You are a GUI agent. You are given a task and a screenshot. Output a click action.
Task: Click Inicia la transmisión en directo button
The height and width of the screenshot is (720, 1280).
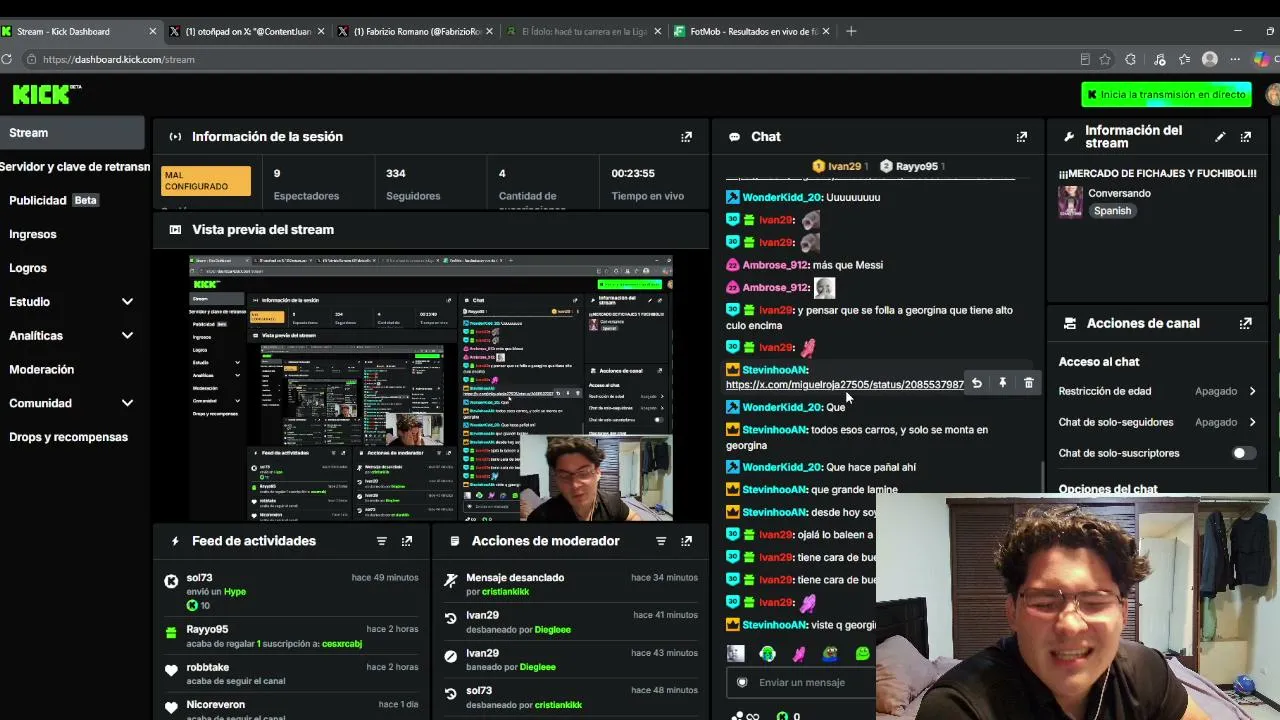(1166, 94)
